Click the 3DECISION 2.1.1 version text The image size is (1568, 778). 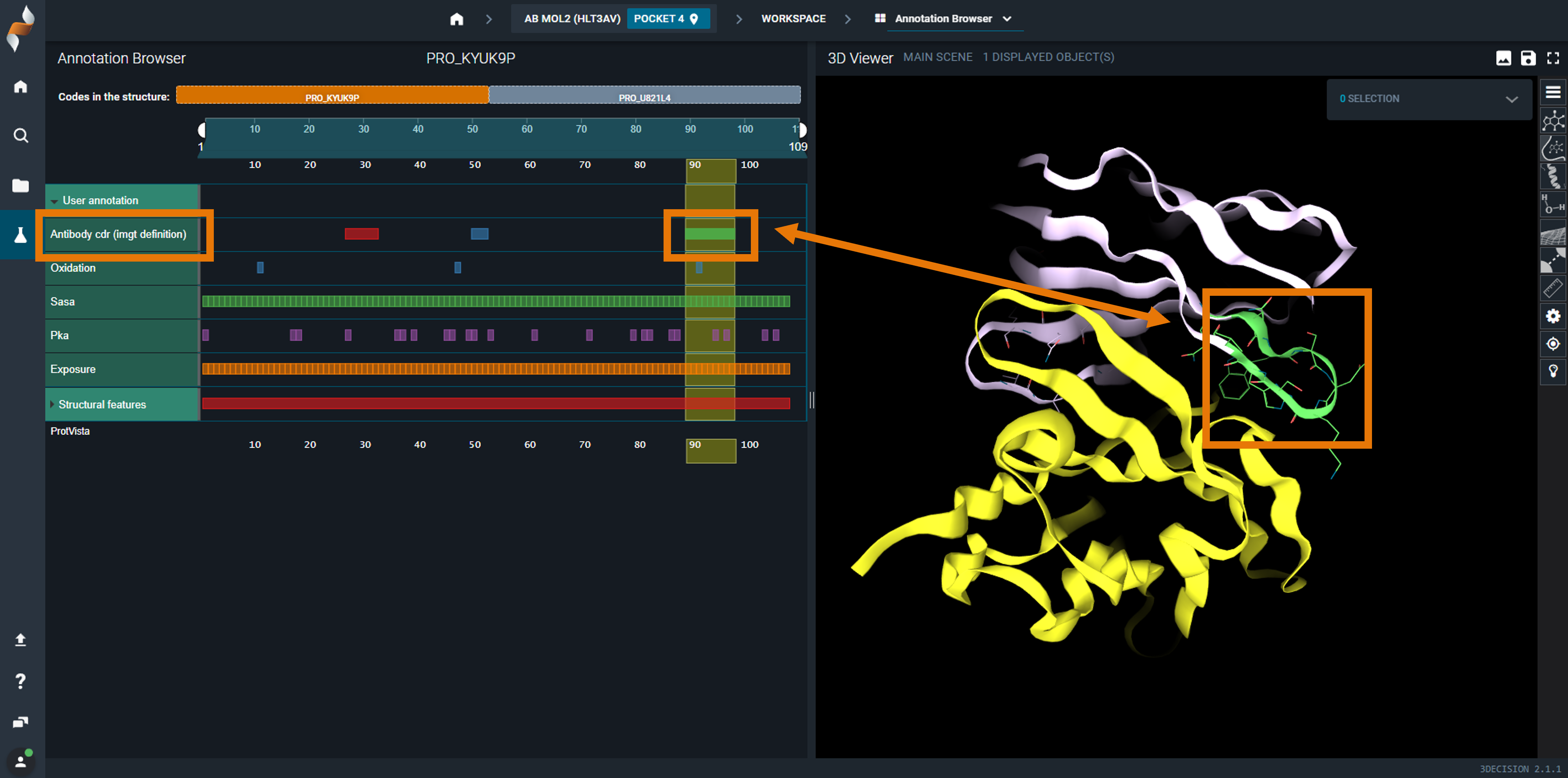point(1520,769)
